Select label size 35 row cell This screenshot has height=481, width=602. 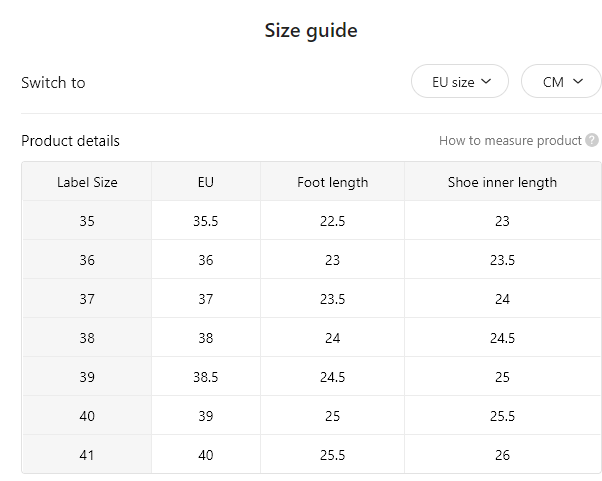point(87,221)
